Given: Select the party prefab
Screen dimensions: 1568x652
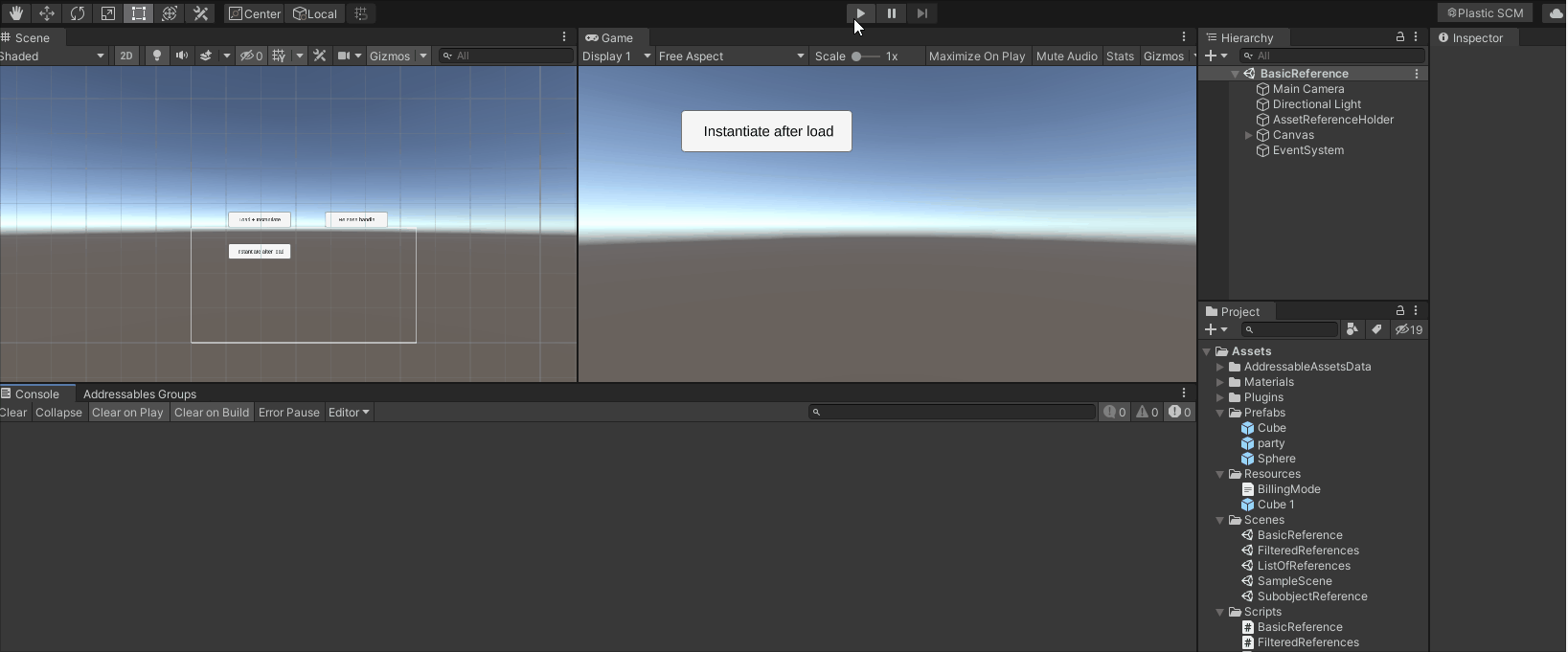Looking at the screenshot, I should click(1270, 443).
